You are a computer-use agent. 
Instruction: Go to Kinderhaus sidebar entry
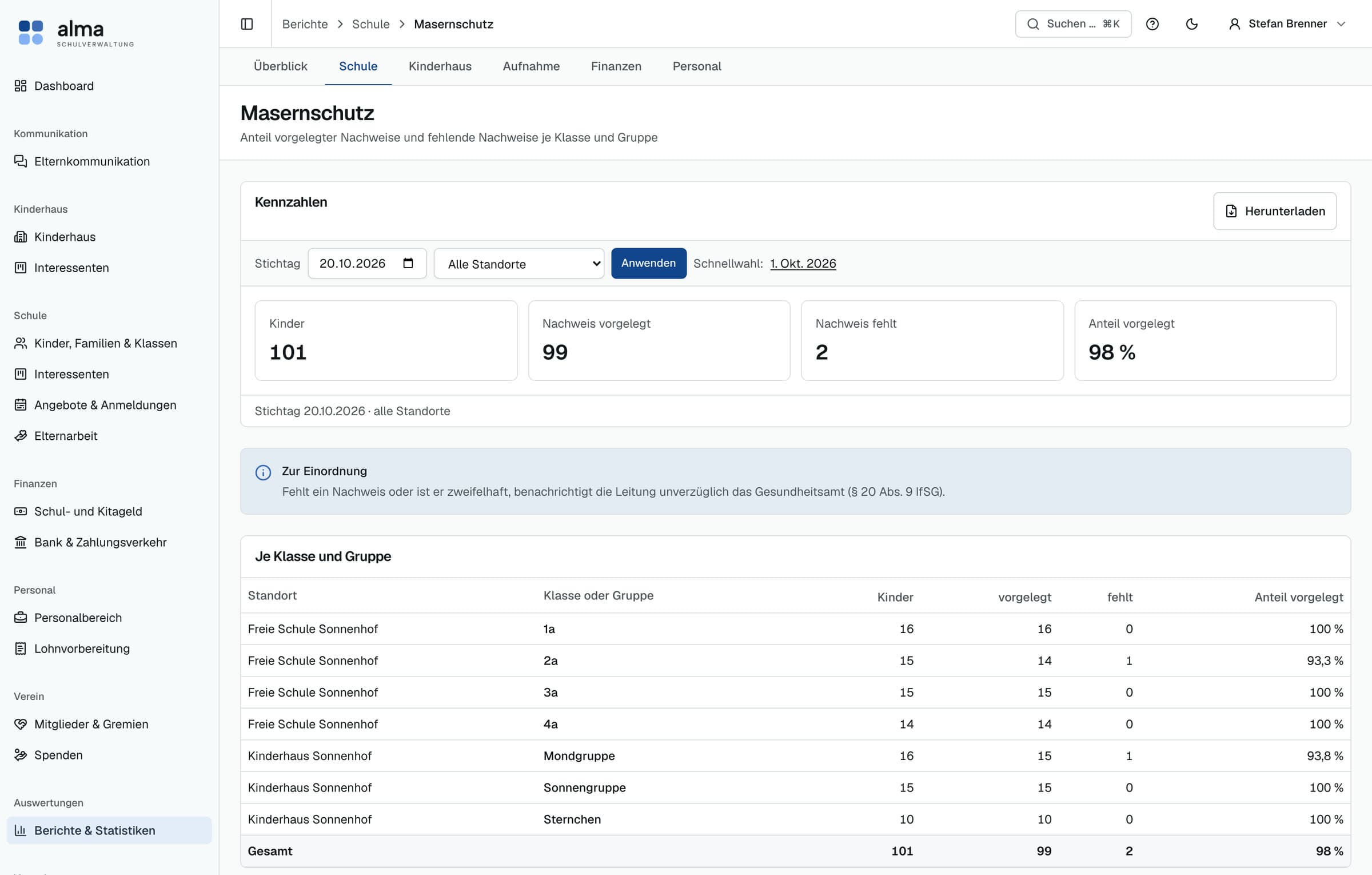pos(109,237)
